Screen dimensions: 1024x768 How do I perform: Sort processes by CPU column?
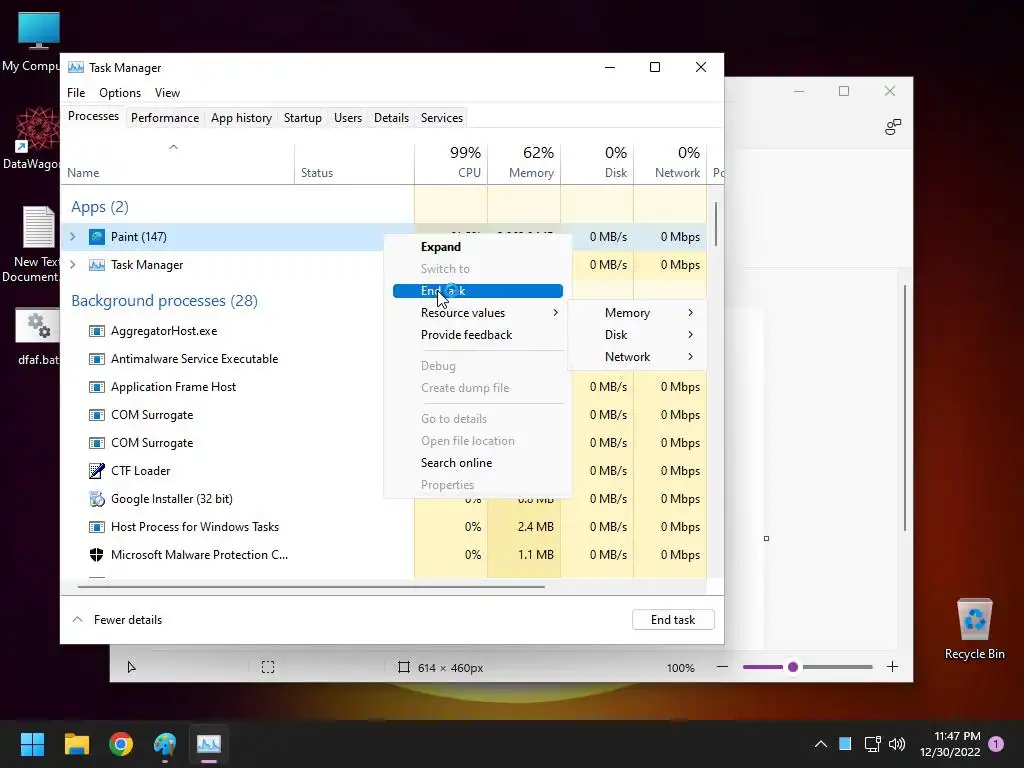tap(451, 163)
